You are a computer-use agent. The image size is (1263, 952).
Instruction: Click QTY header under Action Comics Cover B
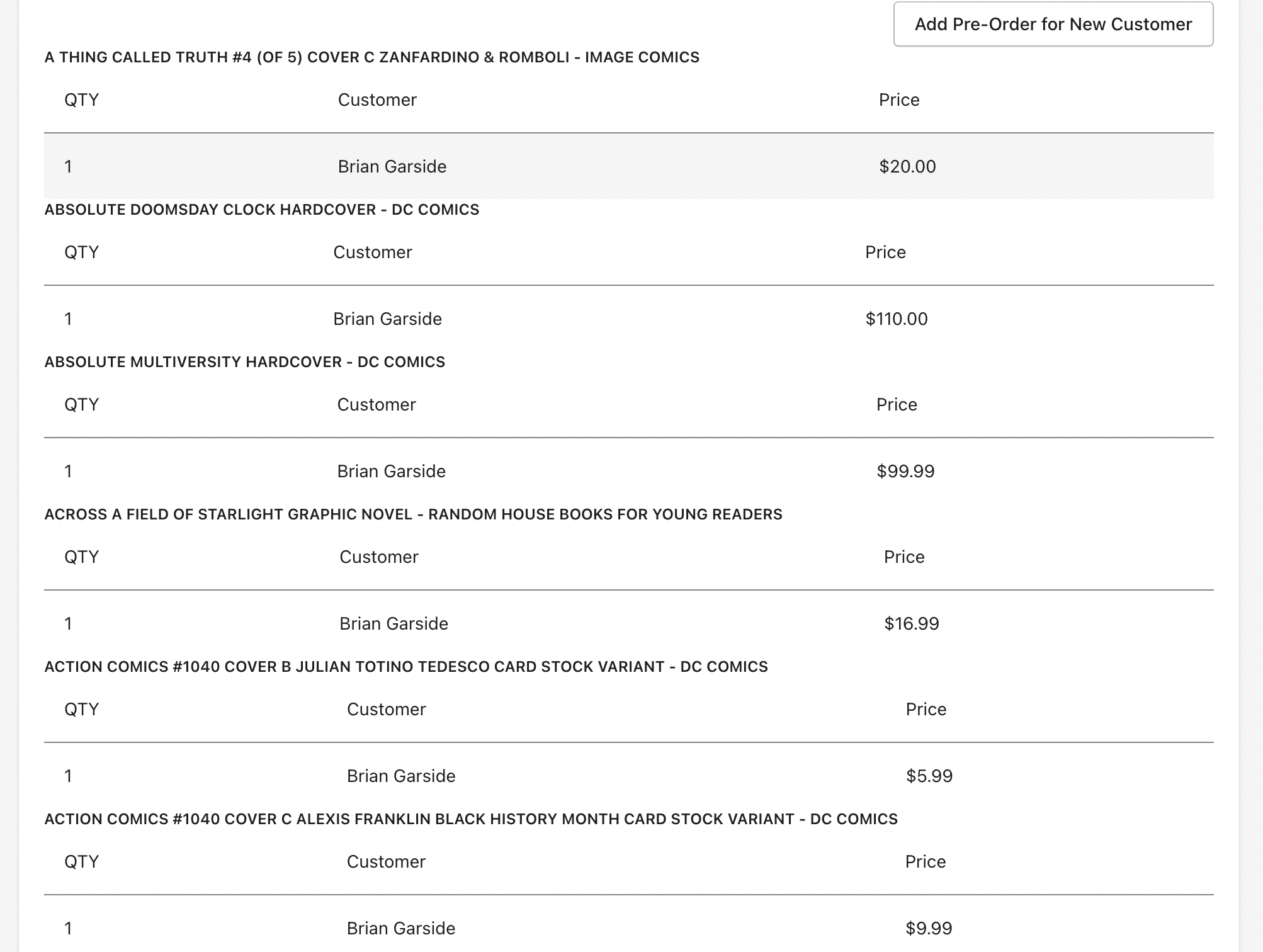[x=82, y=710]
